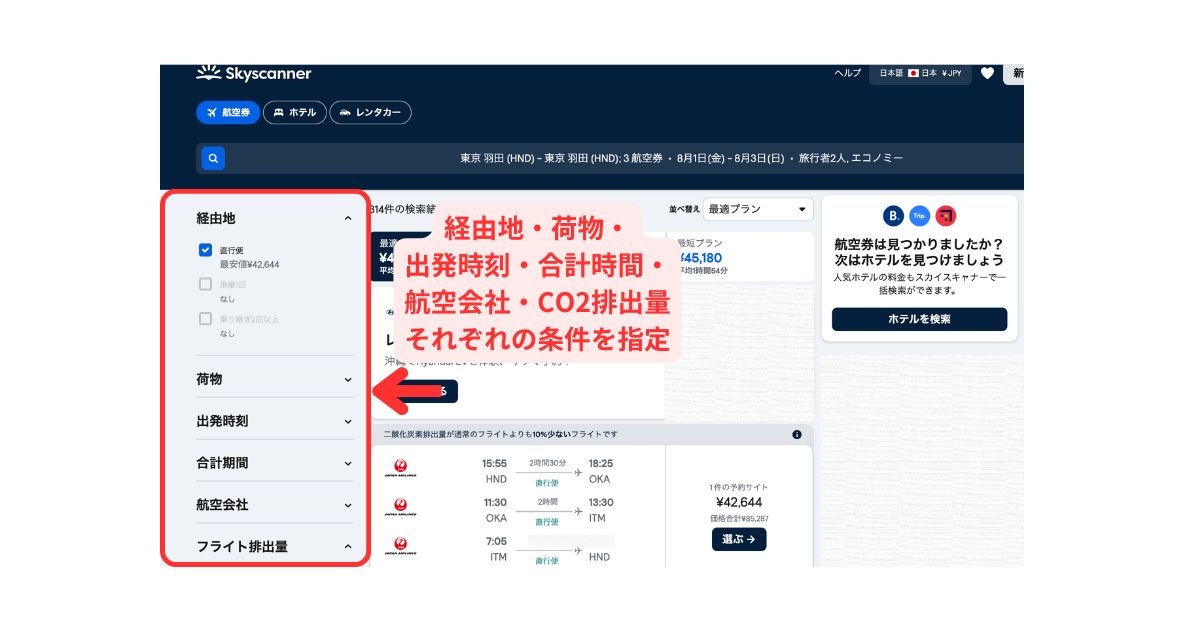Switch to the ホテル tab
The height and width of the screenshot is (630, 1200).
pos(294,113)
